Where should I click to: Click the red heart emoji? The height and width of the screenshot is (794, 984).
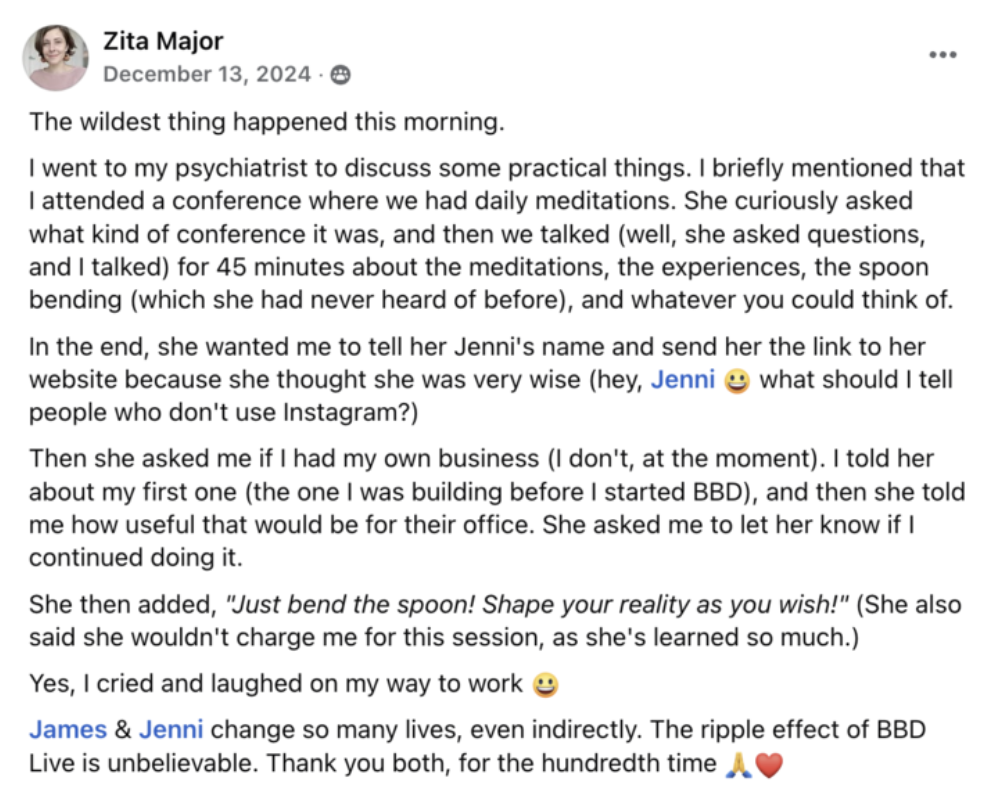pos(768,765)
